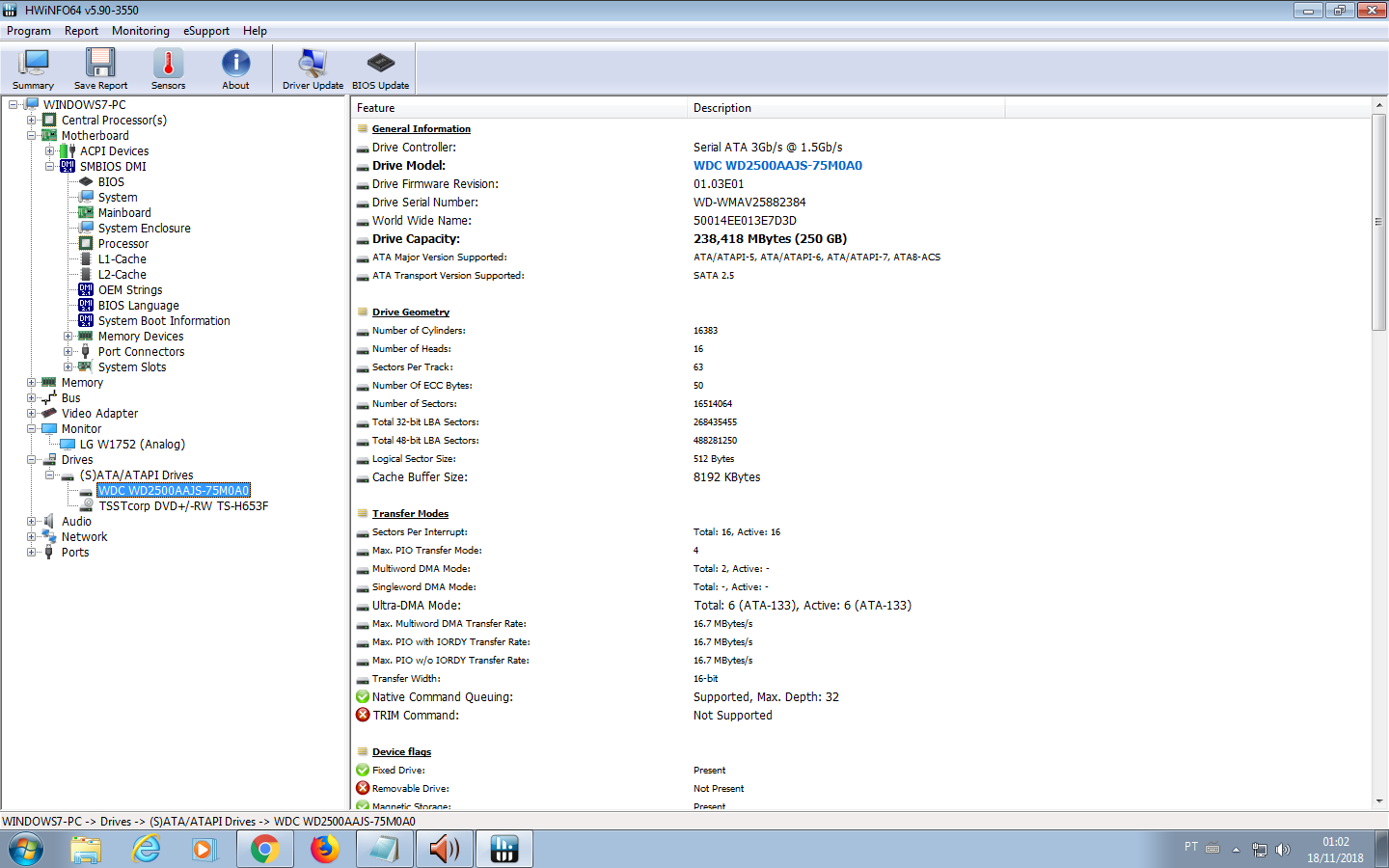Image resolution: width=1389 pixels, height=868 pixels.
Task: Select WDC WD2500AAJS-75M0A0 drive
Action: [174, 490]
